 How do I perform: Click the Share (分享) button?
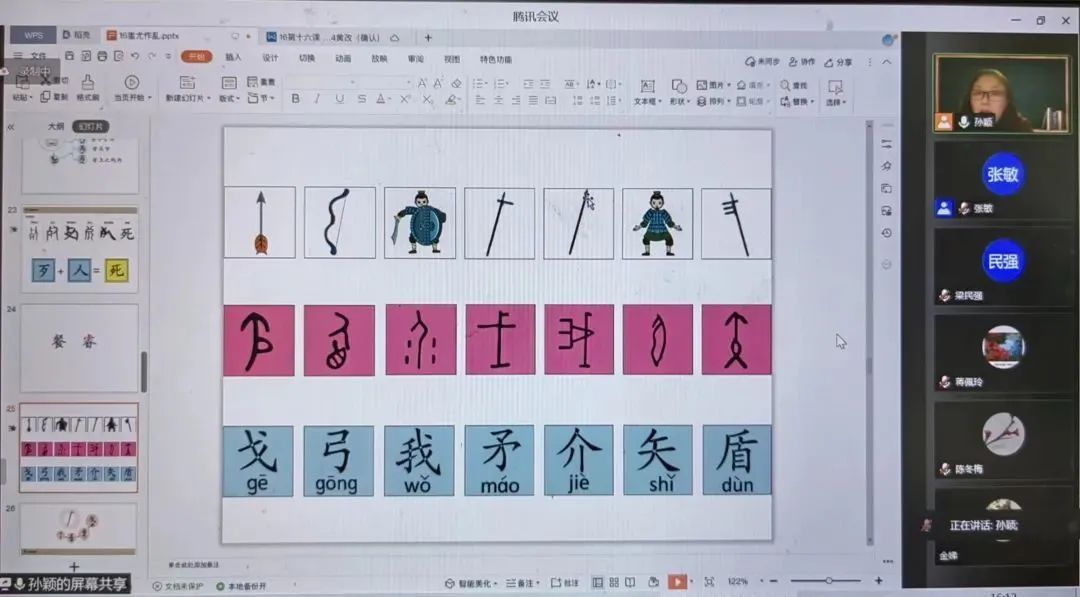[x=838, y=62]
